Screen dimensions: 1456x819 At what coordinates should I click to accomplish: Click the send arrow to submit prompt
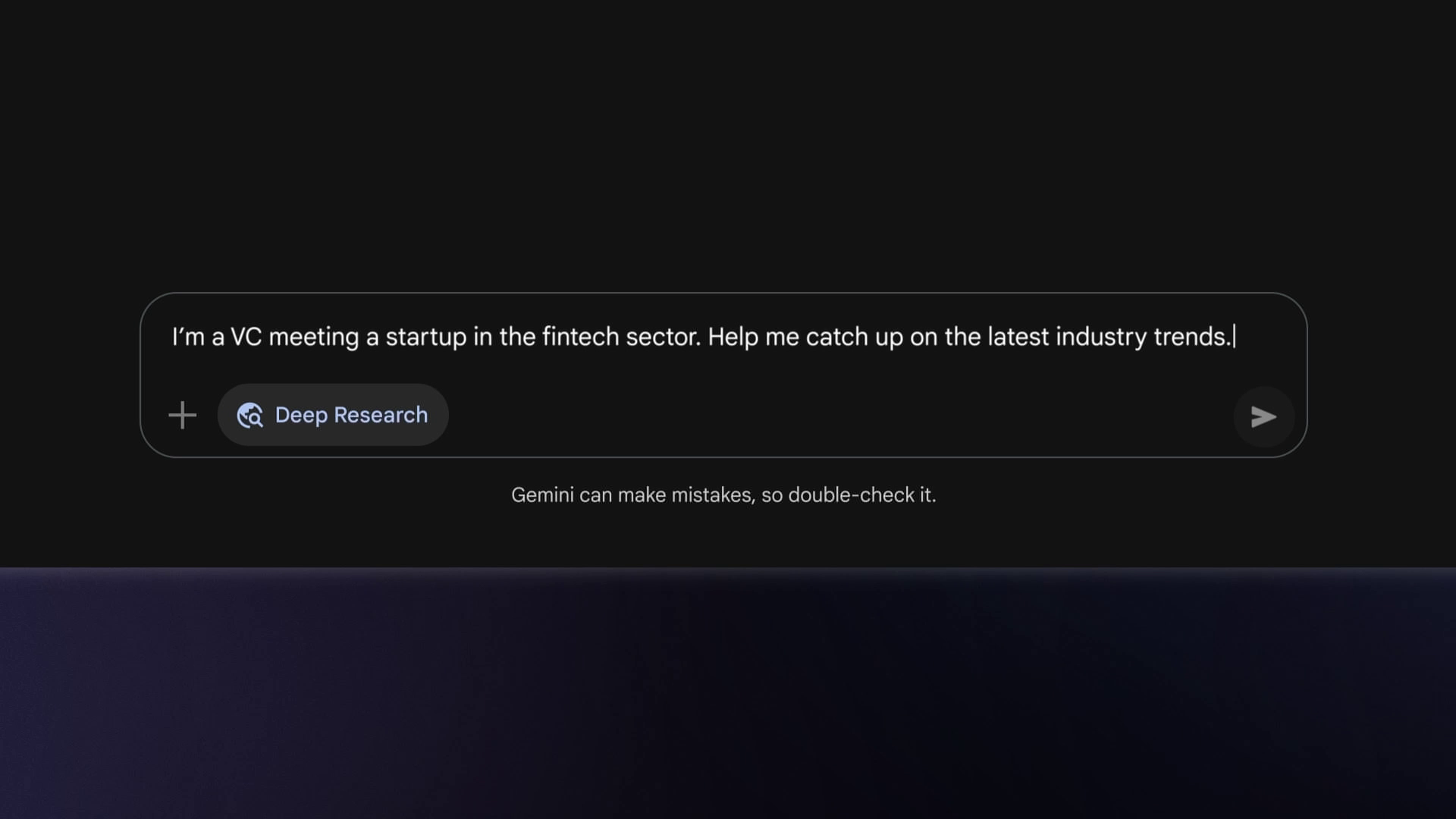1263,416
